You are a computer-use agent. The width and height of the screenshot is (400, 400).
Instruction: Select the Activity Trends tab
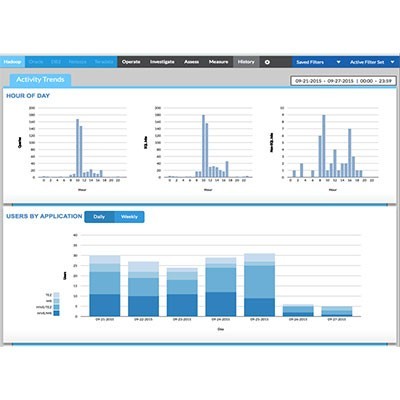40,80
